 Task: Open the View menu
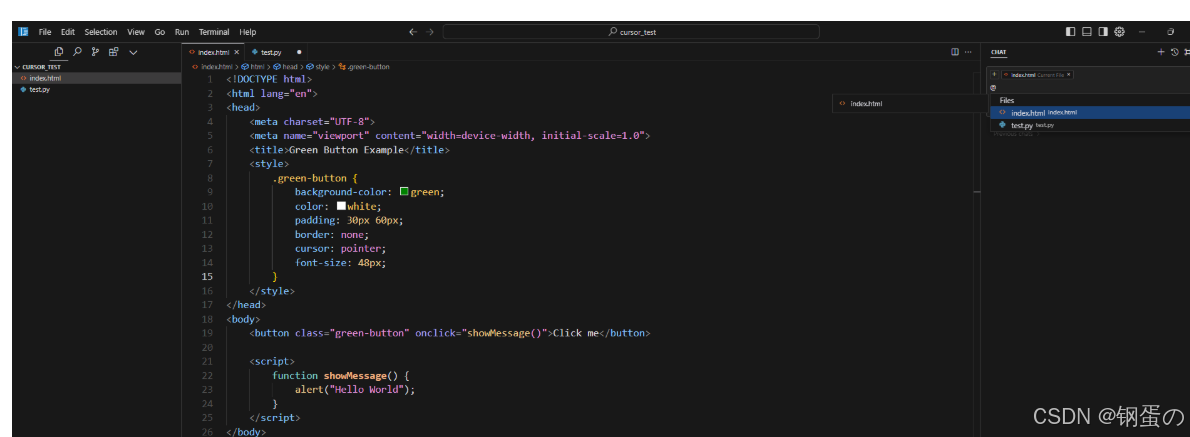point(136,32)
